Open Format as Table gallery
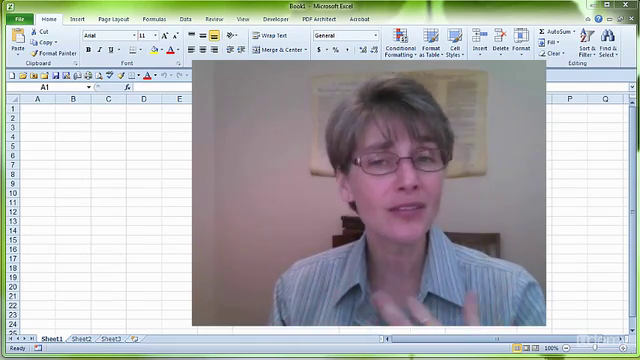The height and width of the screenshot is (360, 640). point(431,43)
